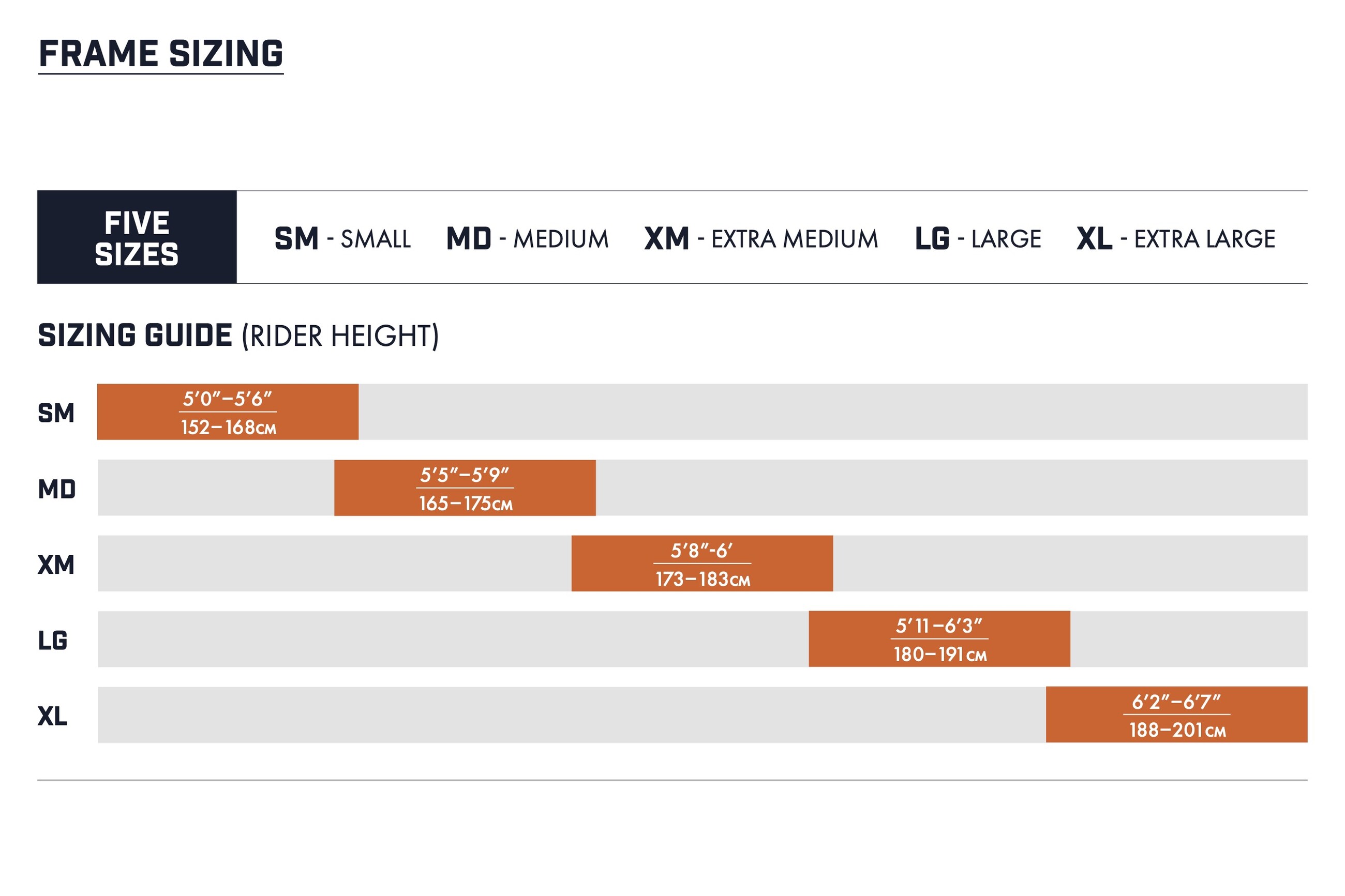
Task: Click the SIZING GUIDE (RIDER HEIGHT) heading
Action: pyautogui.click(x=238, y=336)
